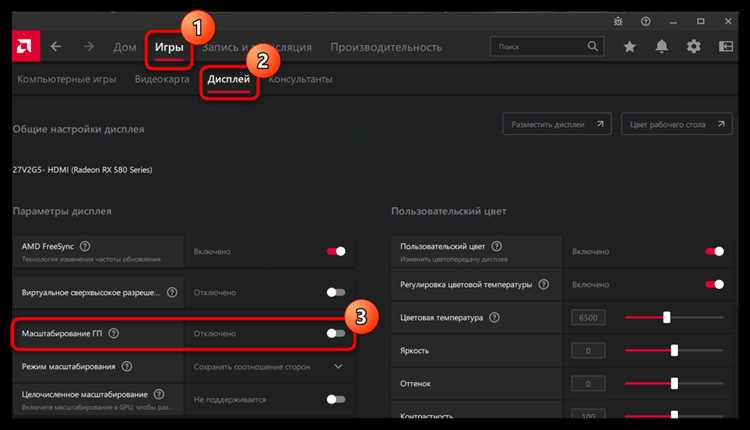Open the Производительность tab

[x=386, y=47]
